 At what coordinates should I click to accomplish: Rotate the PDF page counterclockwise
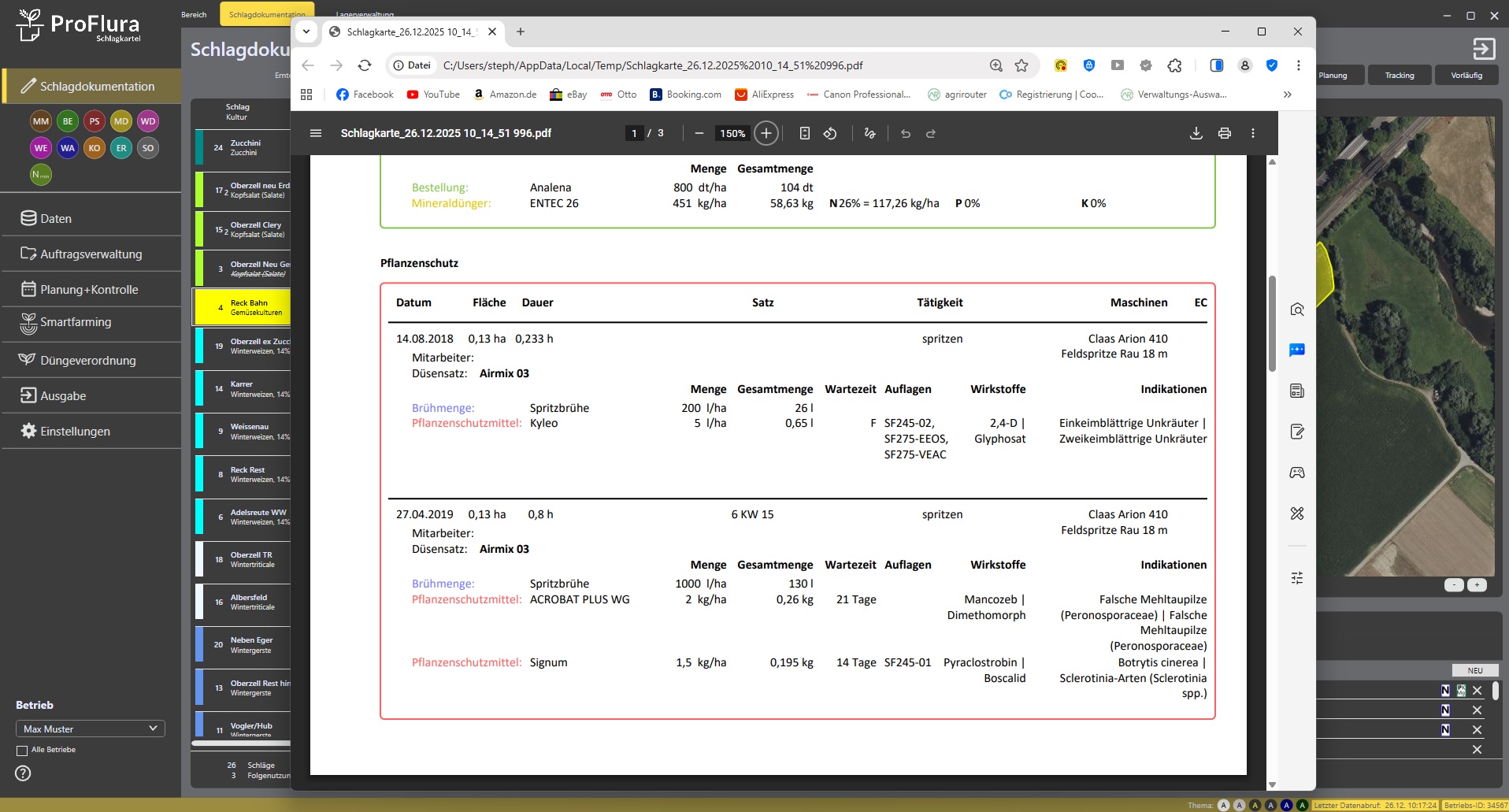pos(830,133)
